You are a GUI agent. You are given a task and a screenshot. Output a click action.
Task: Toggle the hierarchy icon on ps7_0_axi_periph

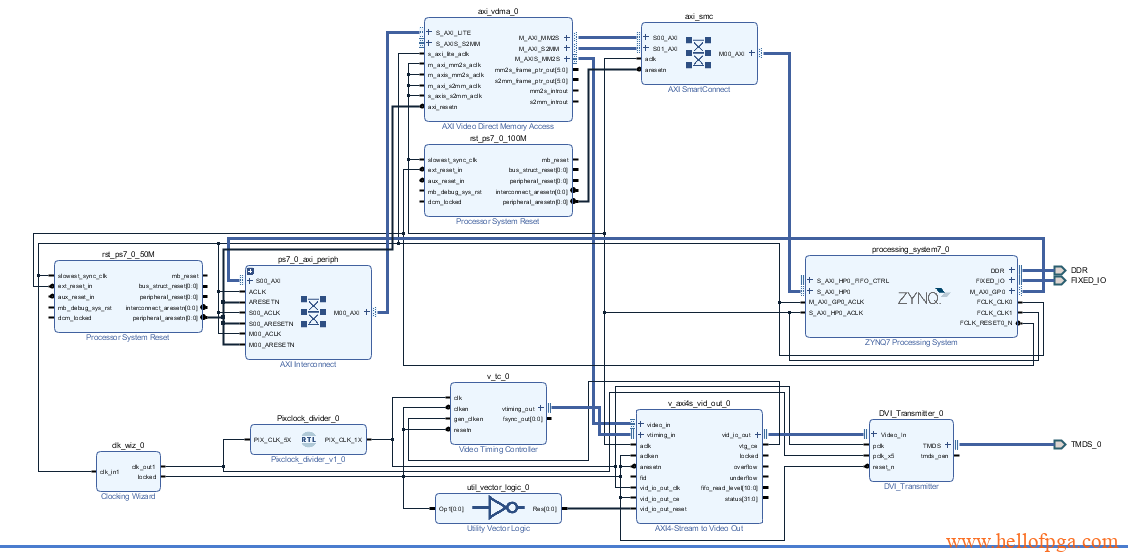[x=251, y=271]
